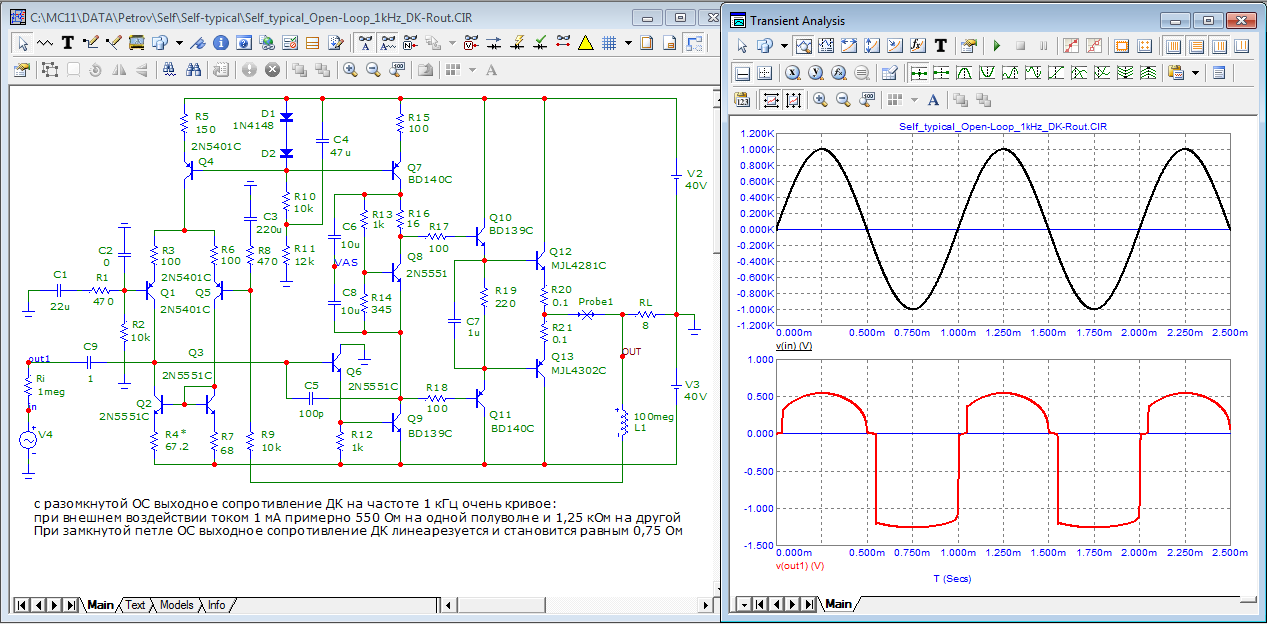Toggle the grid display in schematic toolbar
This screenshot has width=1267, height=624.
point(607,43)
